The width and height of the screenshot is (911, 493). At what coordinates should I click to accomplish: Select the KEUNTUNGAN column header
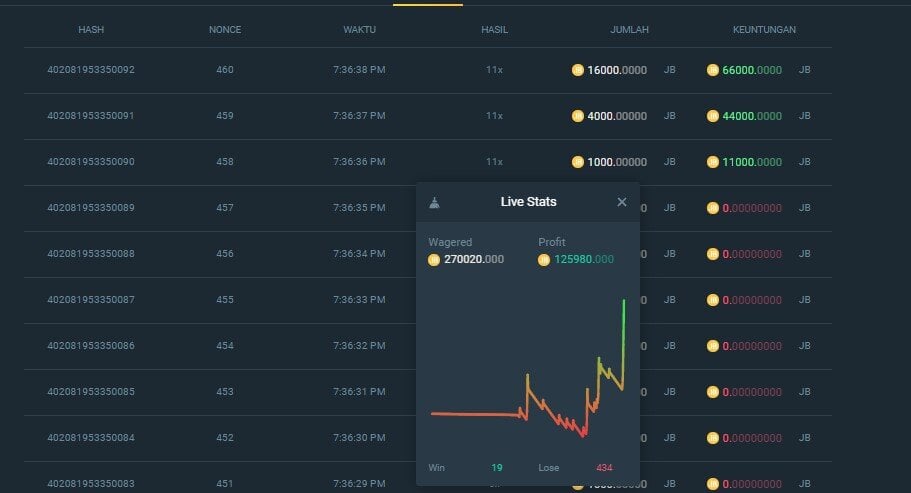(x=764, y=30)
